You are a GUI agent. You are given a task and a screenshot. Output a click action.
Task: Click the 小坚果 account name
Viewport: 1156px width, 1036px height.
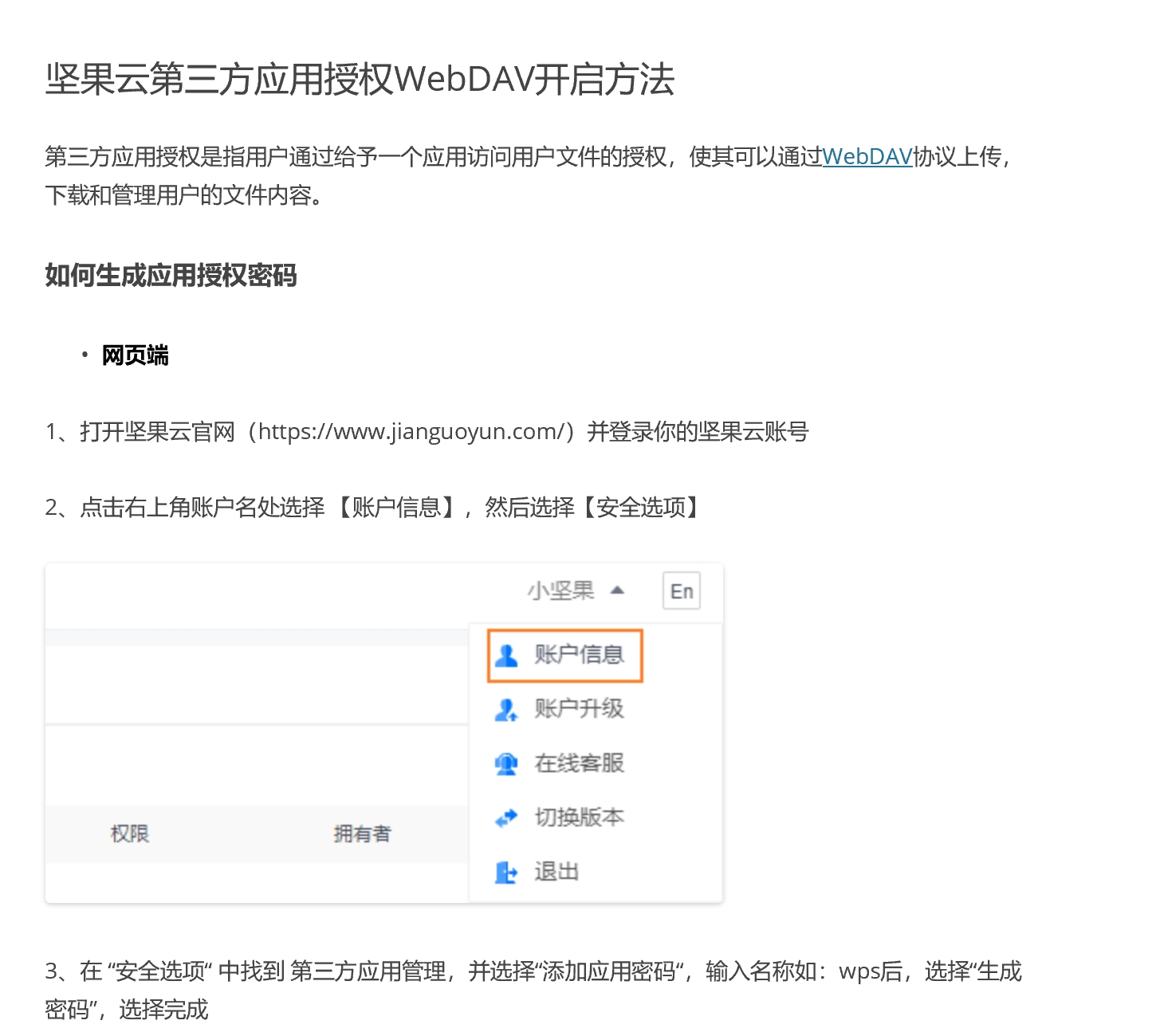tap(561, 591)
